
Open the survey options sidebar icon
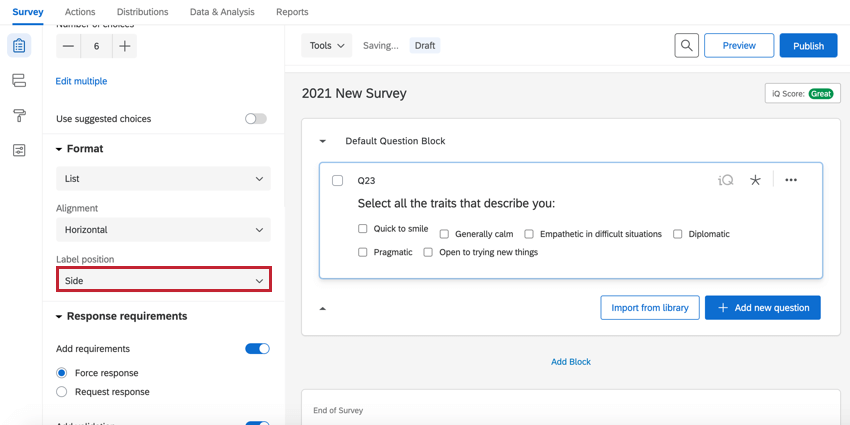pyautogui.click(x=19, y=151)
